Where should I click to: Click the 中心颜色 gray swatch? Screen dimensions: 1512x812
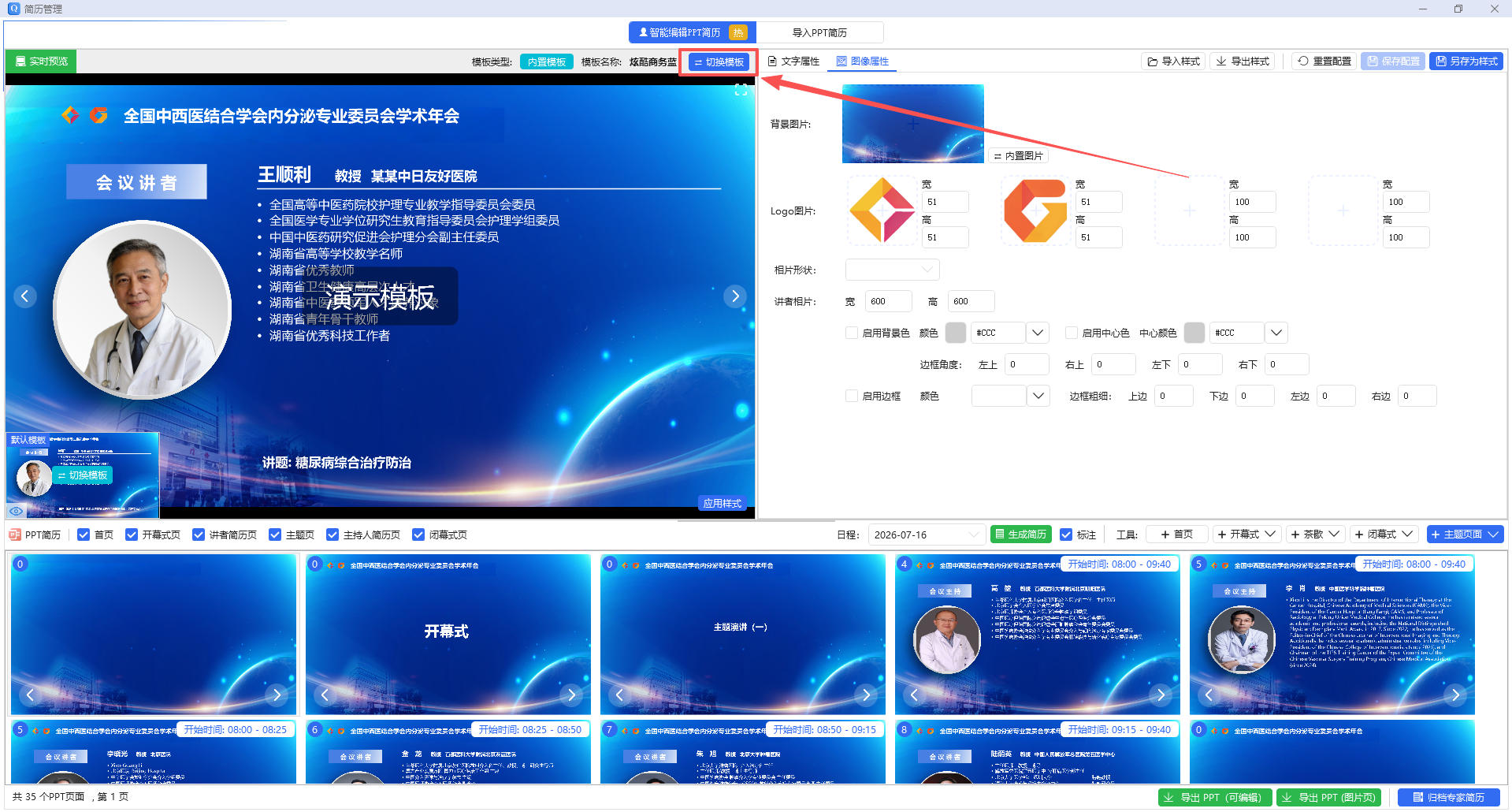(1194, 333)
